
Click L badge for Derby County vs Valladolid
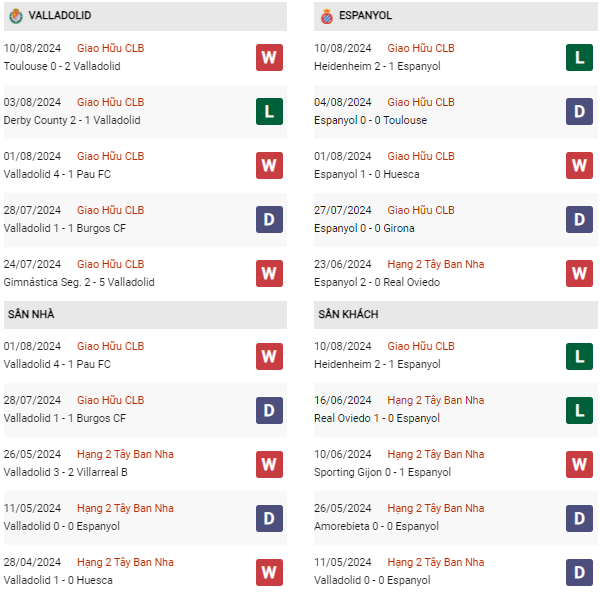click(268, 111)
